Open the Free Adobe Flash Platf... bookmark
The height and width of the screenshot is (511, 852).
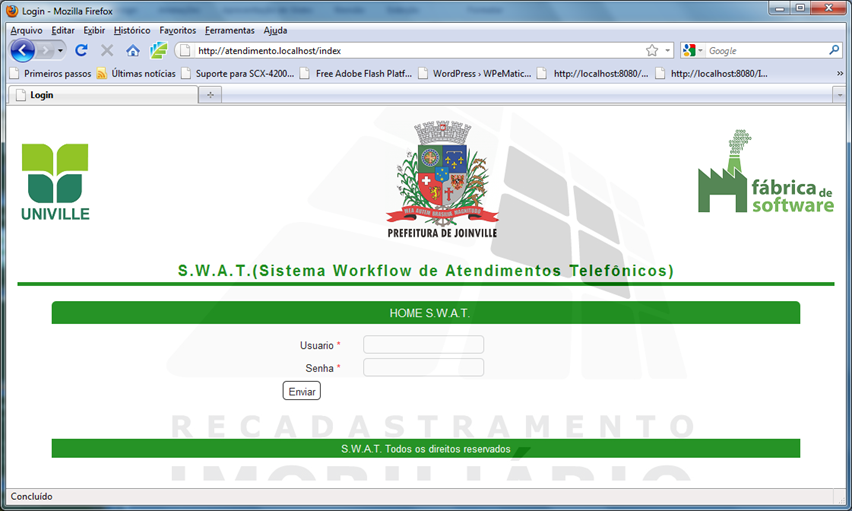[x=356, y=73]
